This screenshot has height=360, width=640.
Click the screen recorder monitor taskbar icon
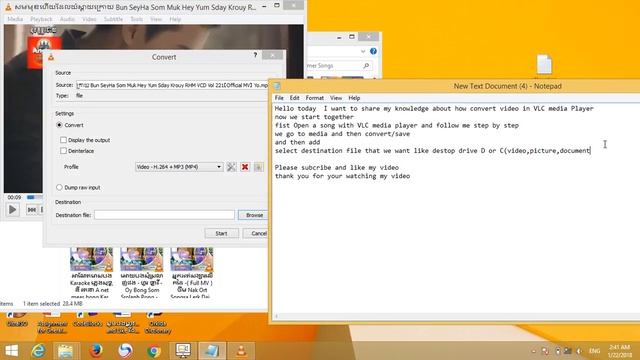183,351
